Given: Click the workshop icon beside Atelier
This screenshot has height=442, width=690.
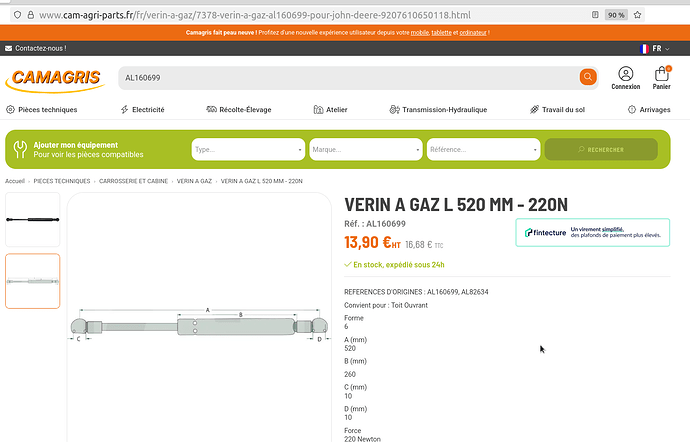Looking at the screenshot, I should (x=318, y=110).
